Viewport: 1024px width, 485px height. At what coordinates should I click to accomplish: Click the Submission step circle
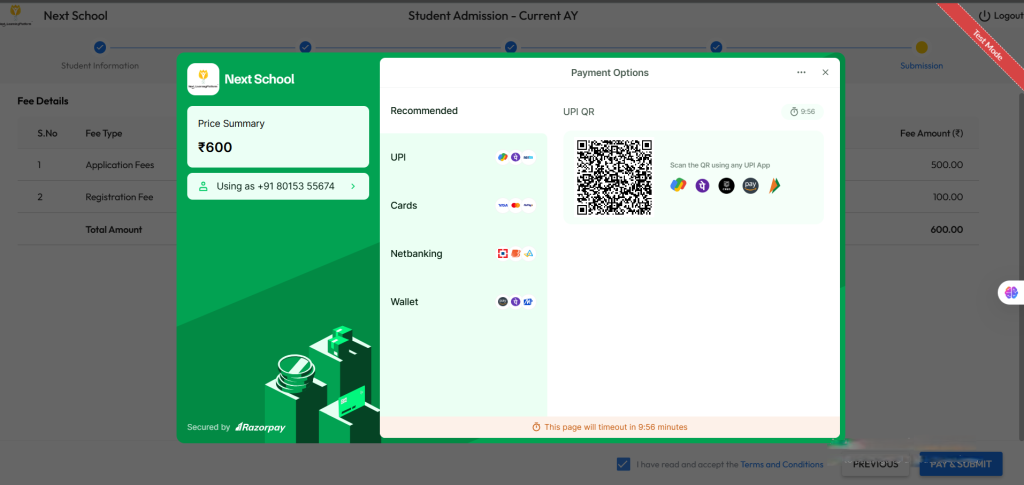(x=921, y=47)
